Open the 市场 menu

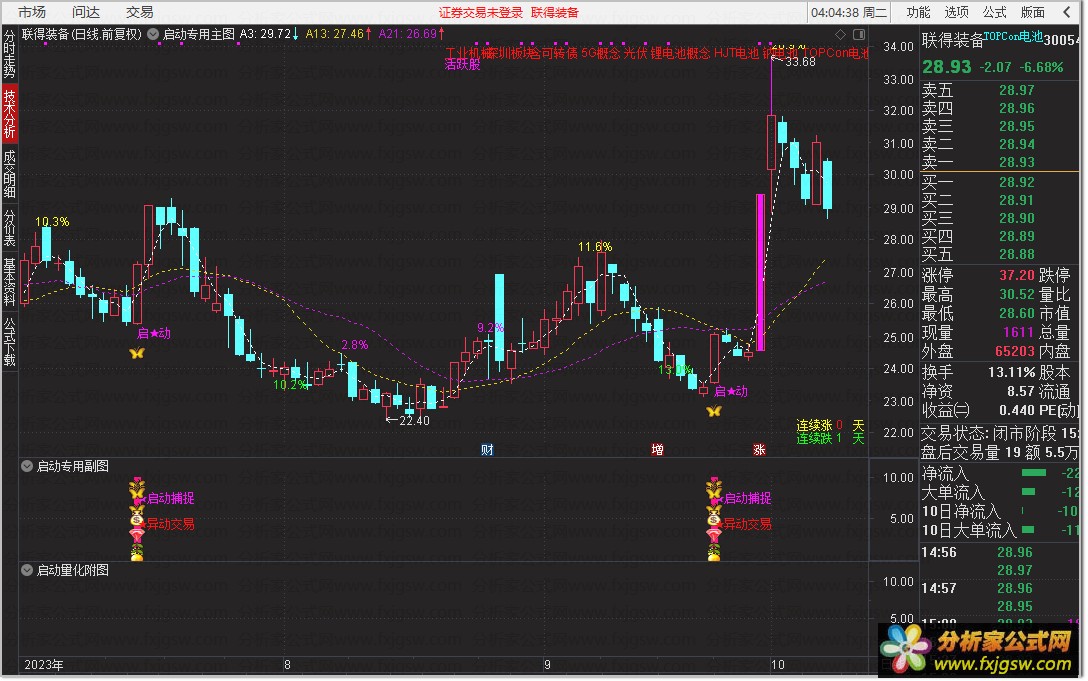(32, 12)
